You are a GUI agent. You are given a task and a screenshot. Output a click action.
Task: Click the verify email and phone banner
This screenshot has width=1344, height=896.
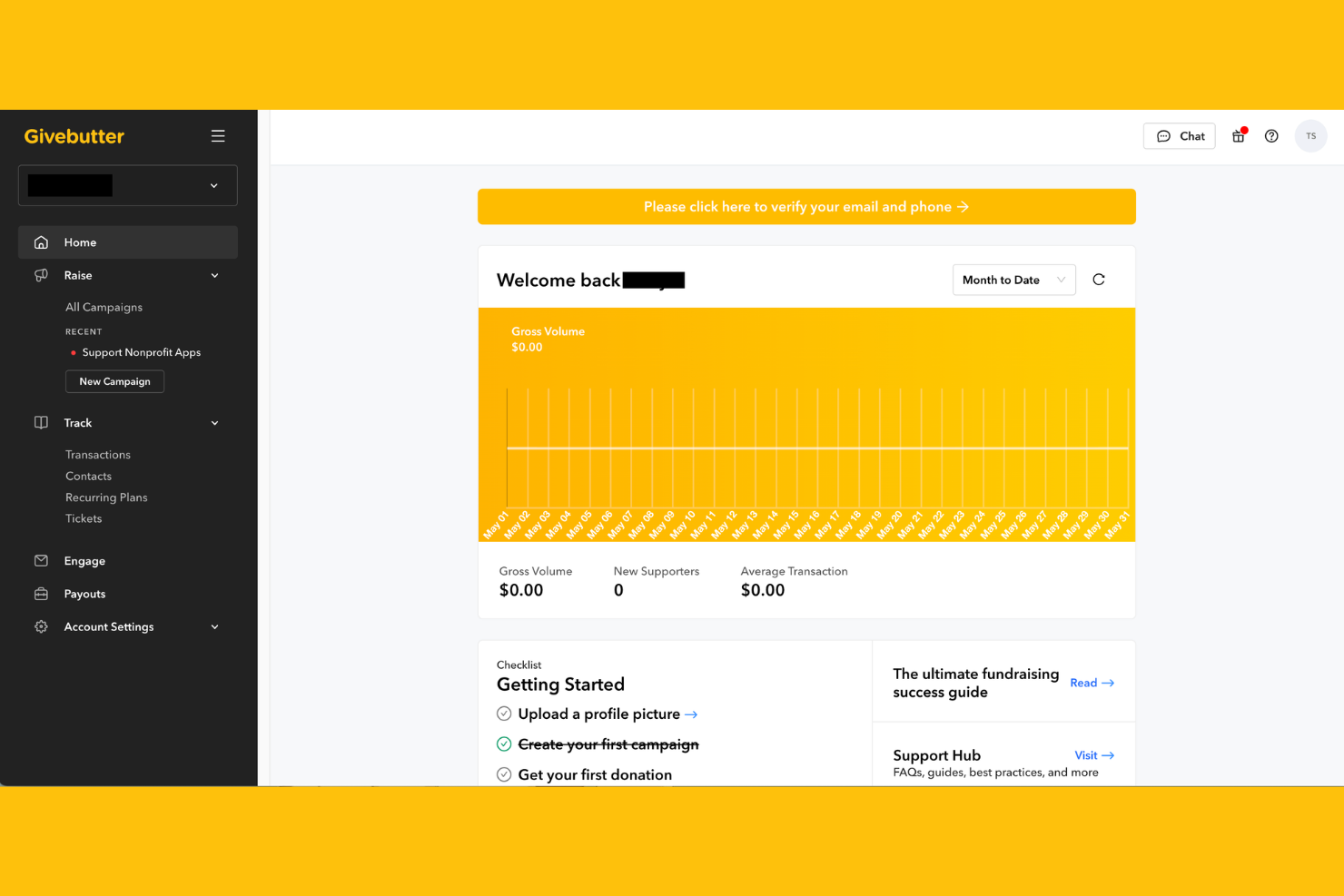[806, 207]
